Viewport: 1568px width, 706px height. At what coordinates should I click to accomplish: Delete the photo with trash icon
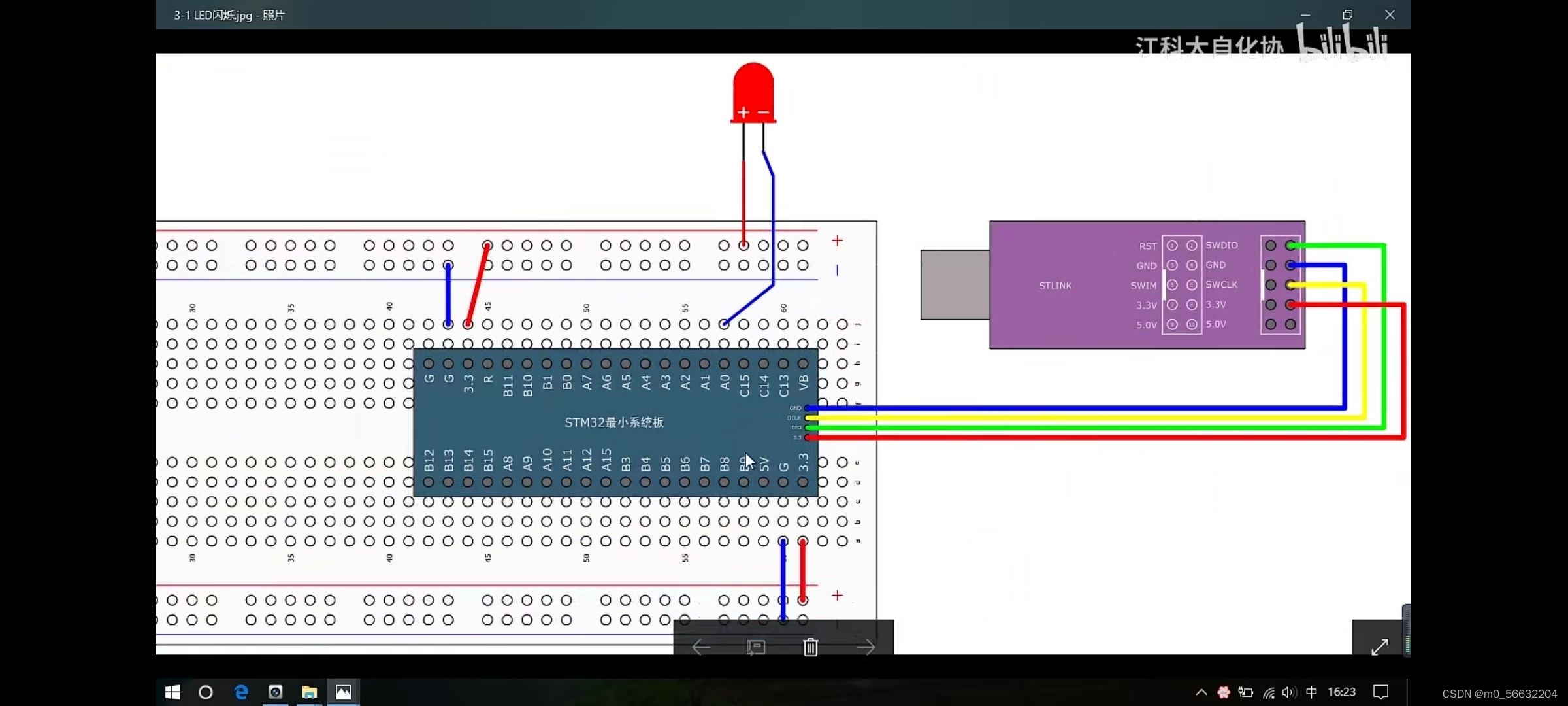pos(810,647)
